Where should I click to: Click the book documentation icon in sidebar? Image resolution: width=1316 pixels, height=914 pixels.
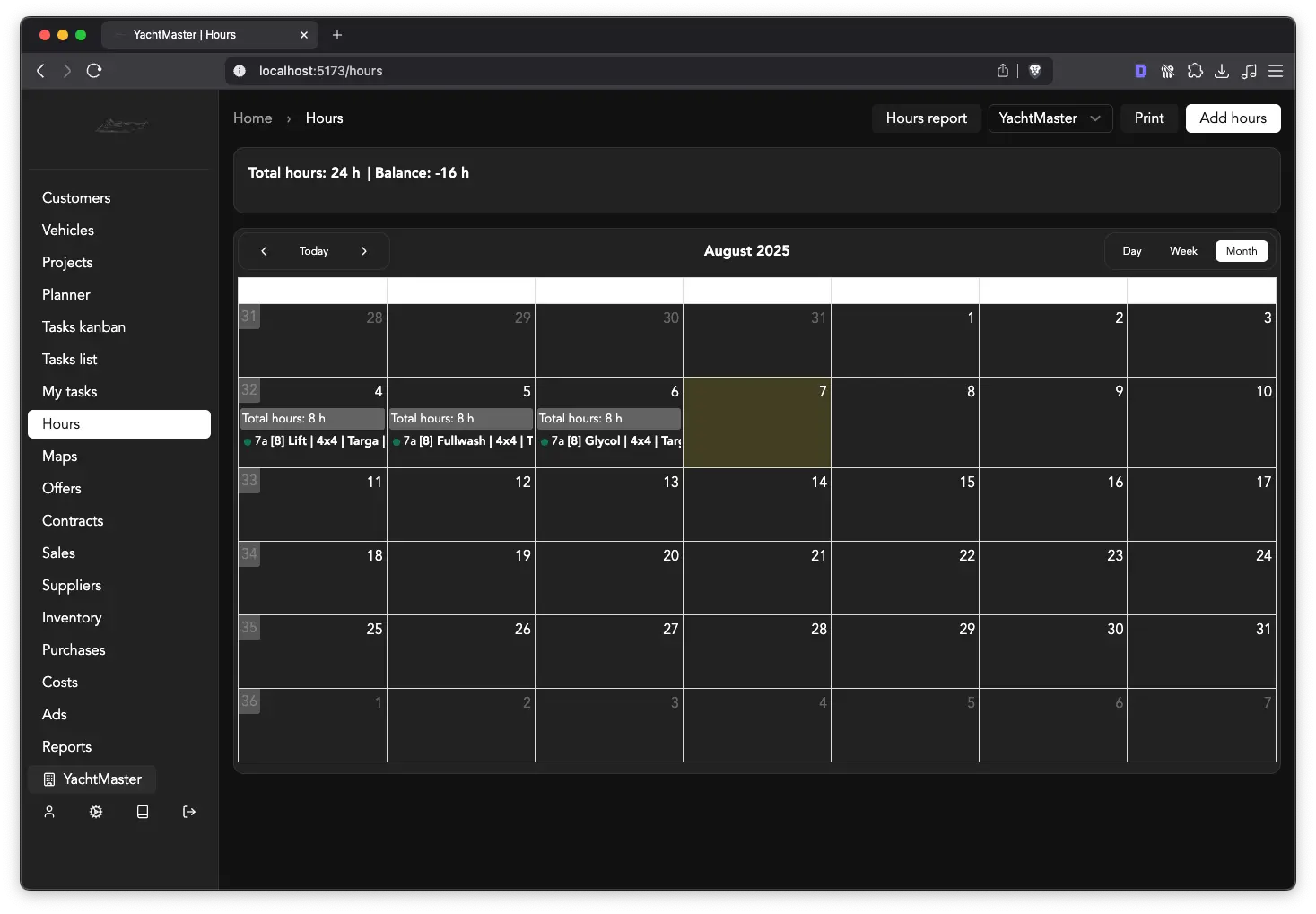(143, 812)
